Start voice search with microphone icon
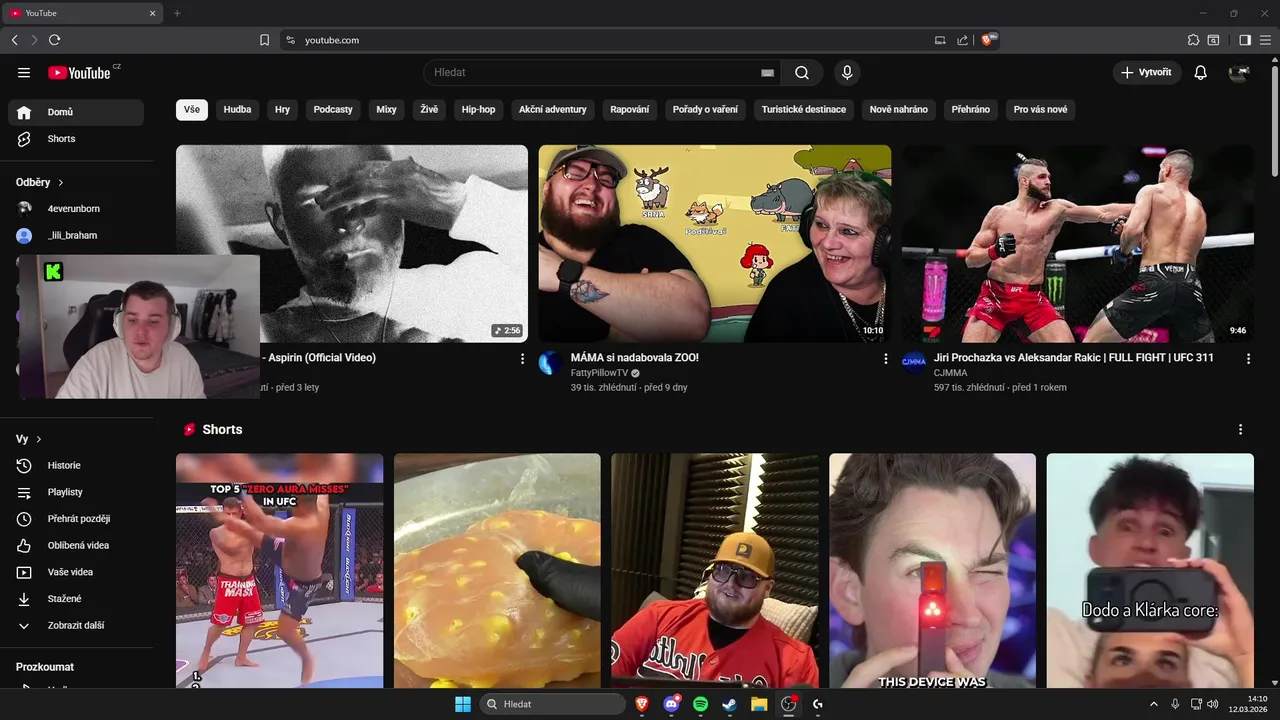Image resolution: width=1280 pixels, height=720 pixels. 847,72
